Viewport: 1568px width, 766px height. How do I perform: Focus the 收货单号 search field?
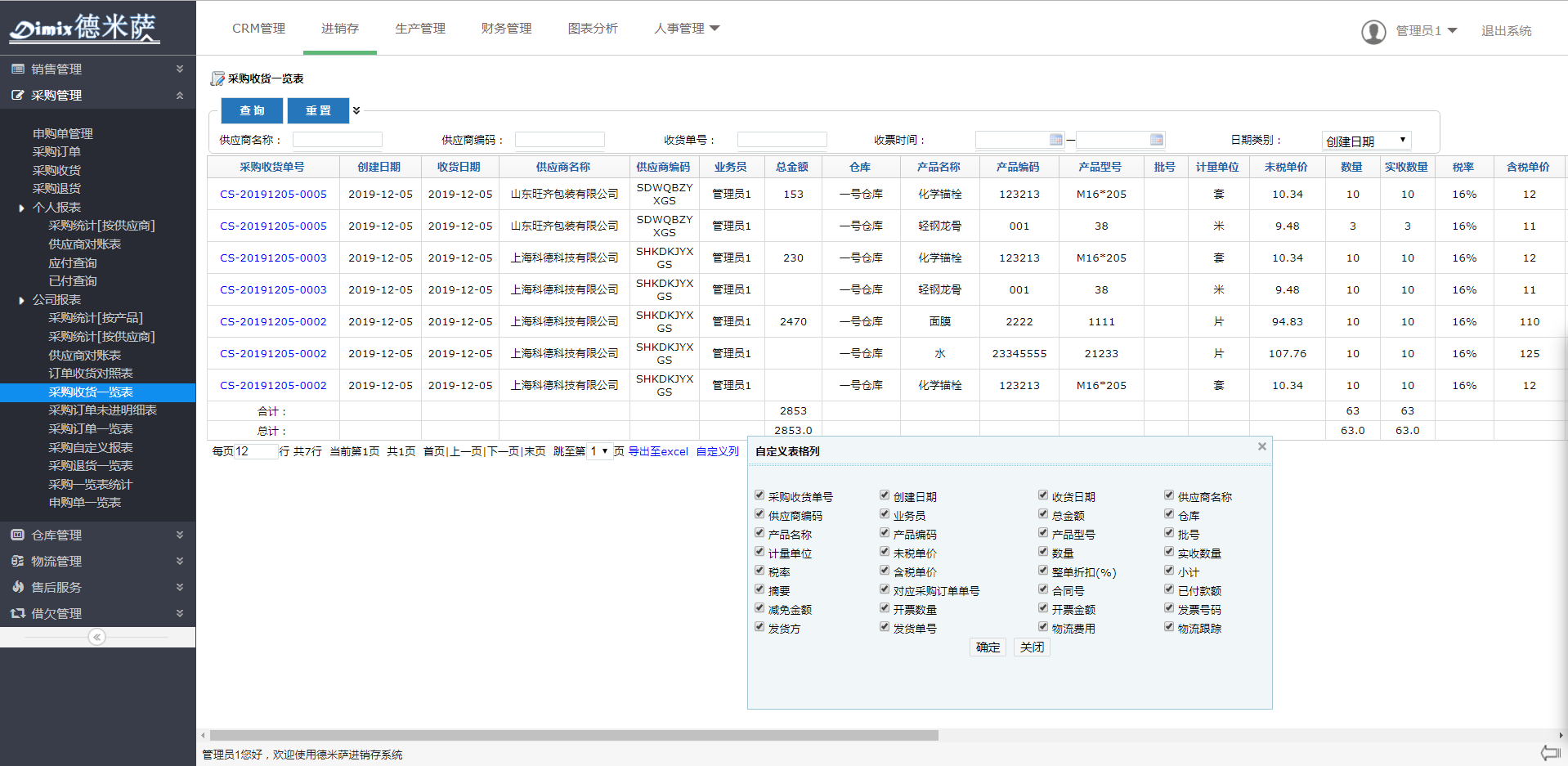[x=782, y=140]
